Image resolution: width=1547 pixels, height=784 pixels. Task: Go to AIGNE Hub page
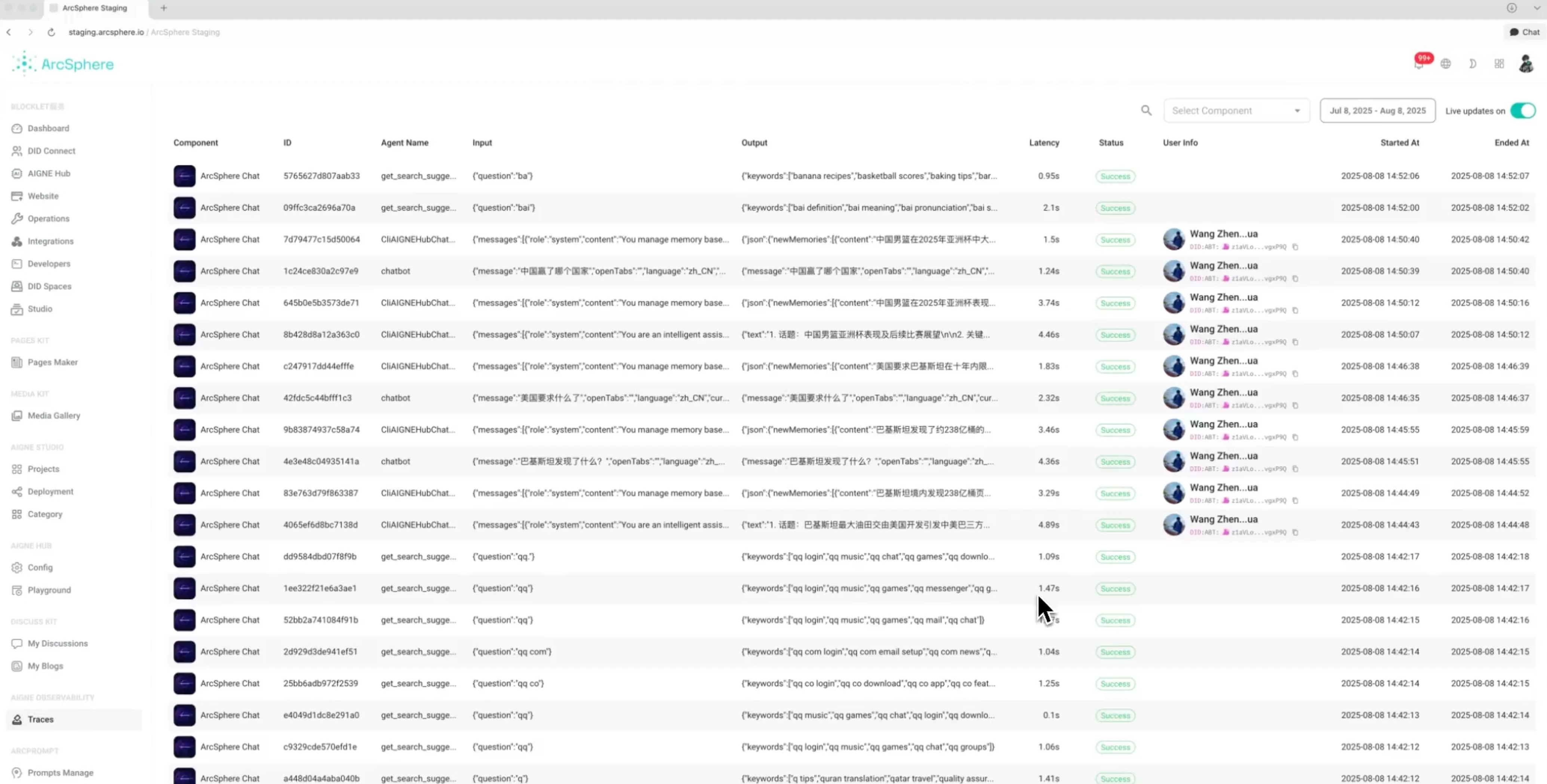pos(49,173)
